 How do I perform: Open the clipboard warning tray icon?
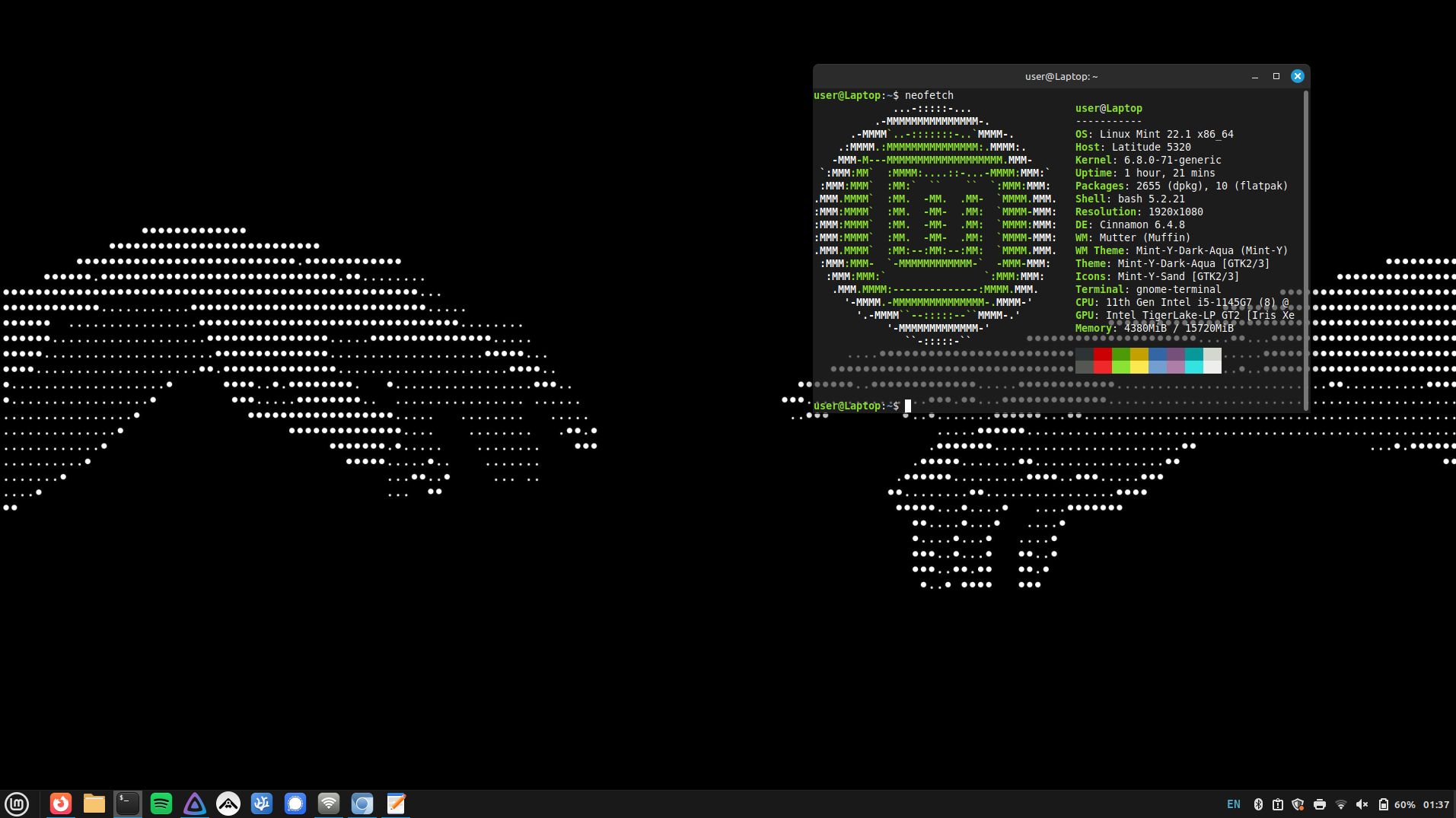tap(1278, 804)
